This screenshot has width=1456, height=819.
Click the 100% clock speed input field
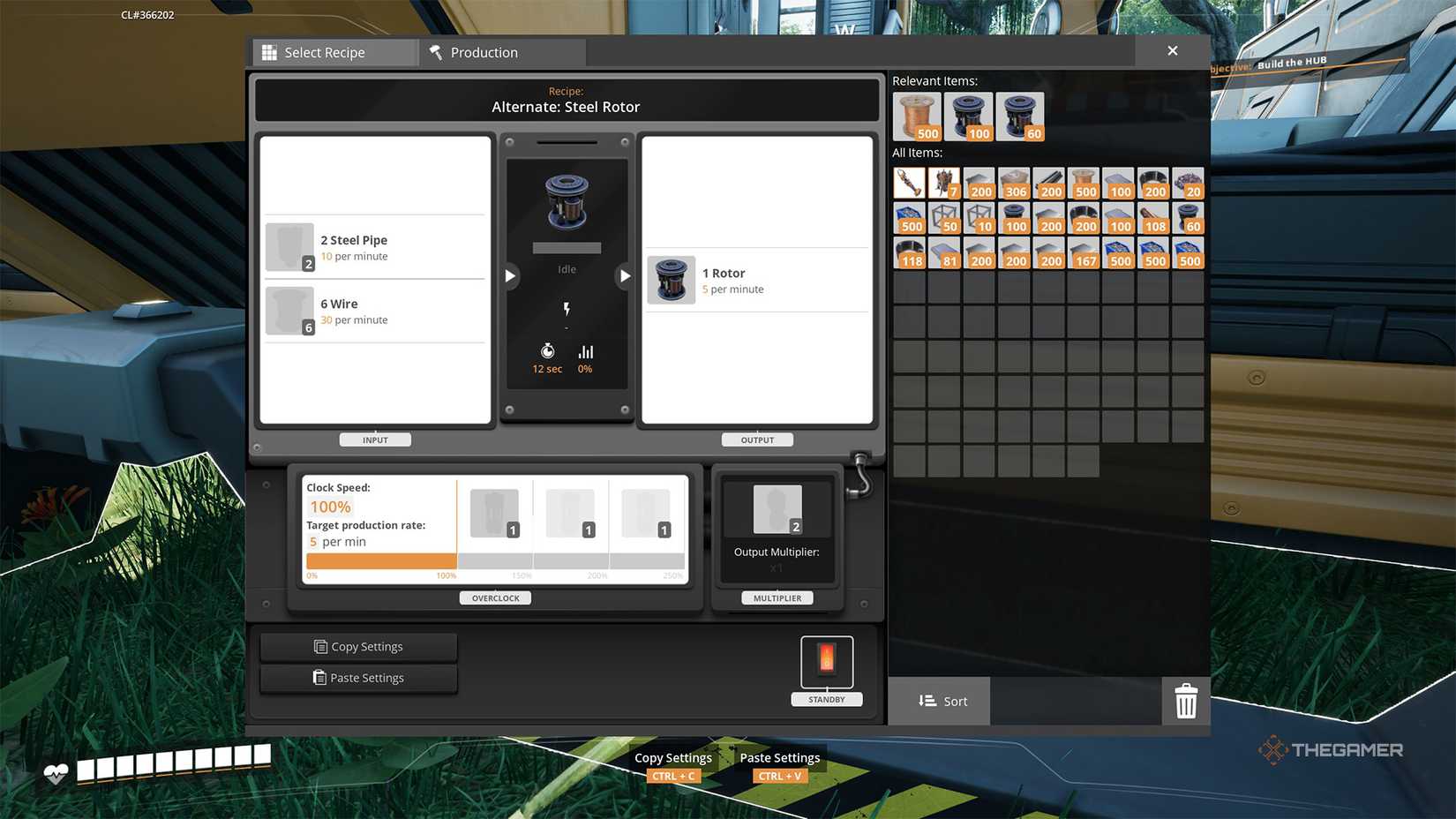click(x=331, y=507)
